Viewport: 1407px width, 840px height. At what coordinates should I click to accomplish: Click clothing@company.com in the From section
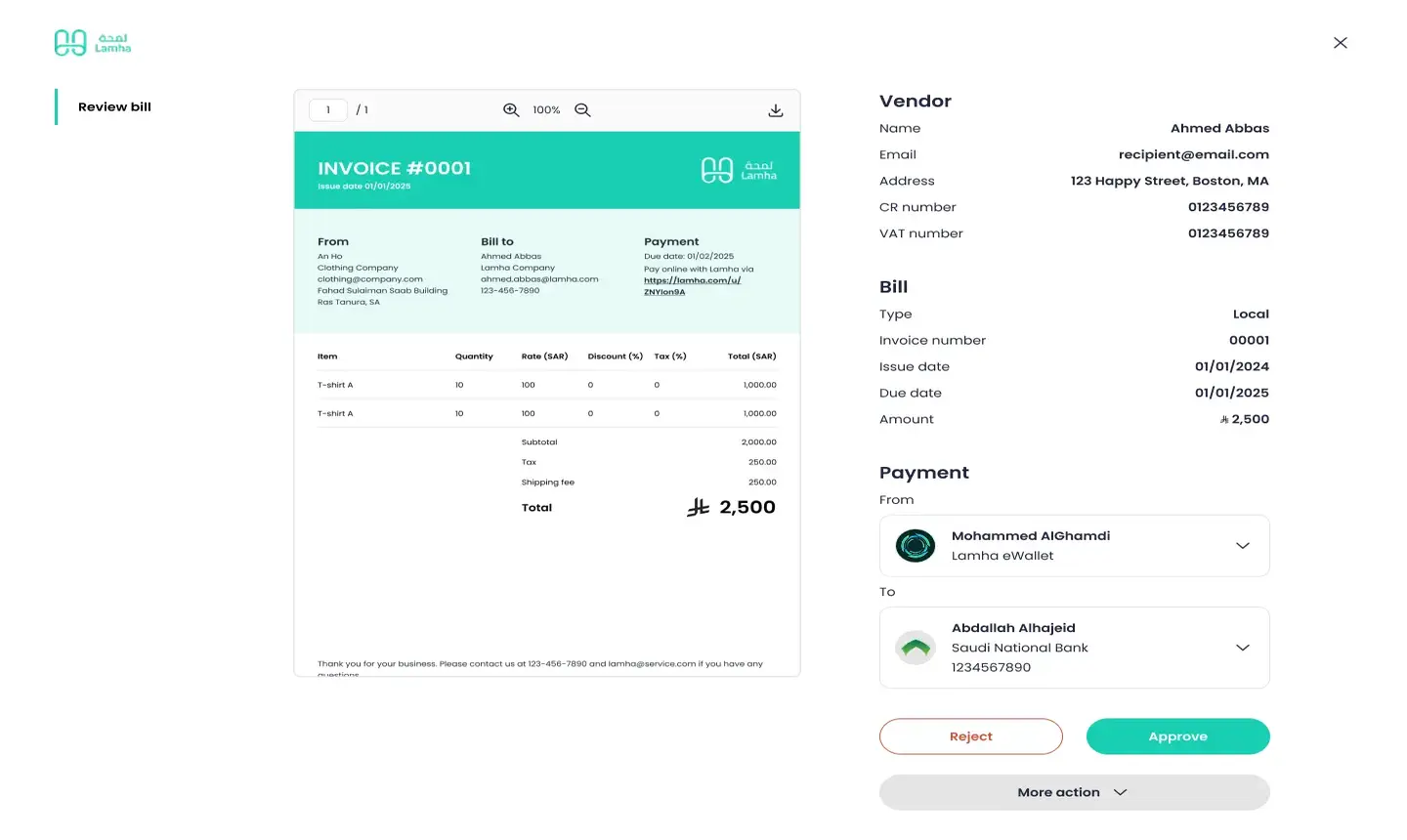pos(370,279)
